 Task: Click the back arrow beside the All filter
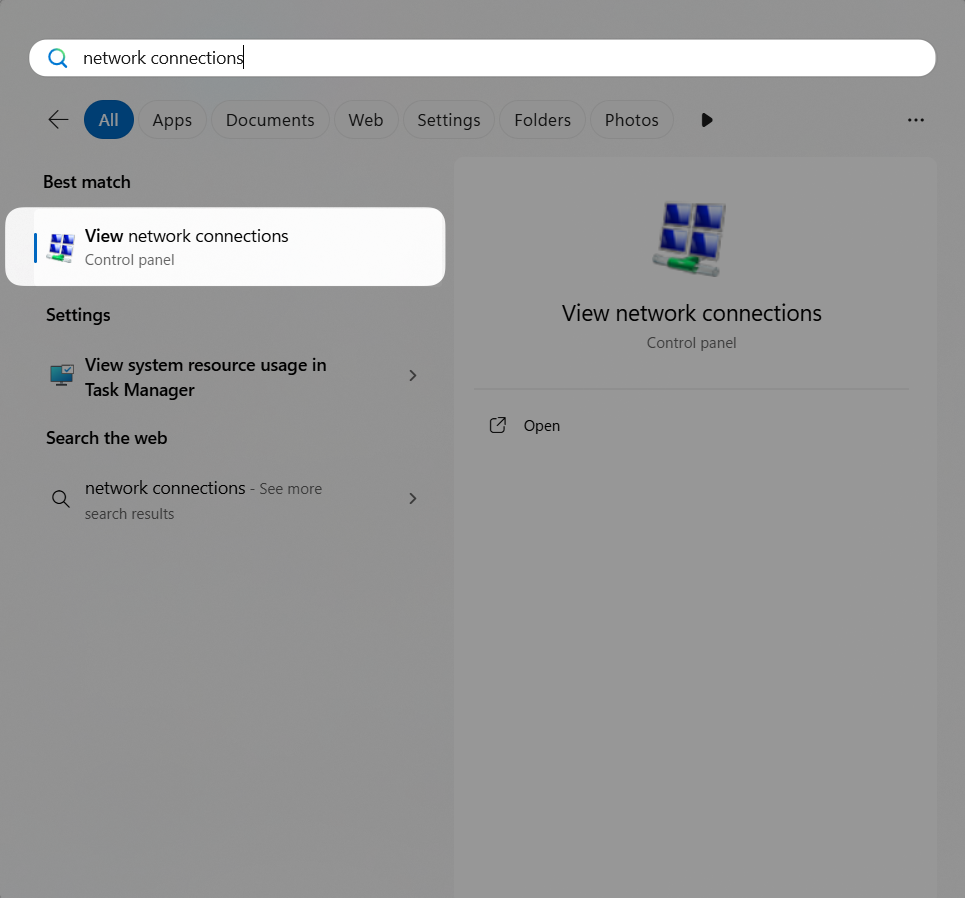(58, 120)
